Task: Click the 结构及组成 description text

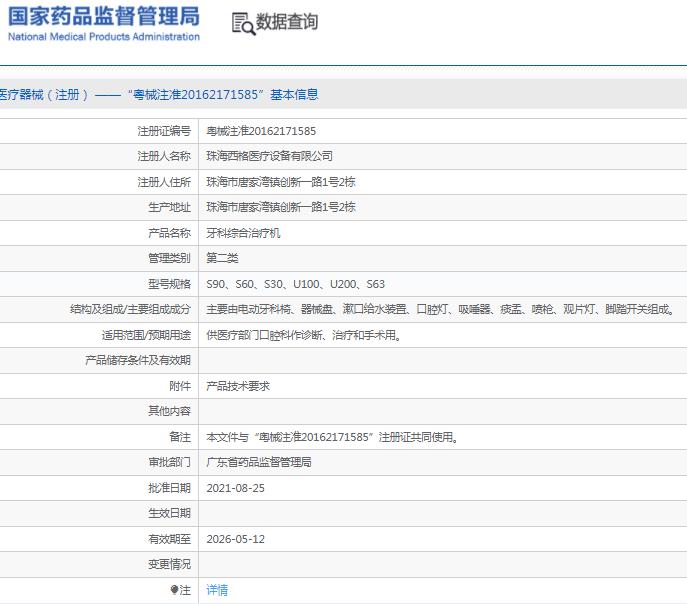Action: point(441,310)
